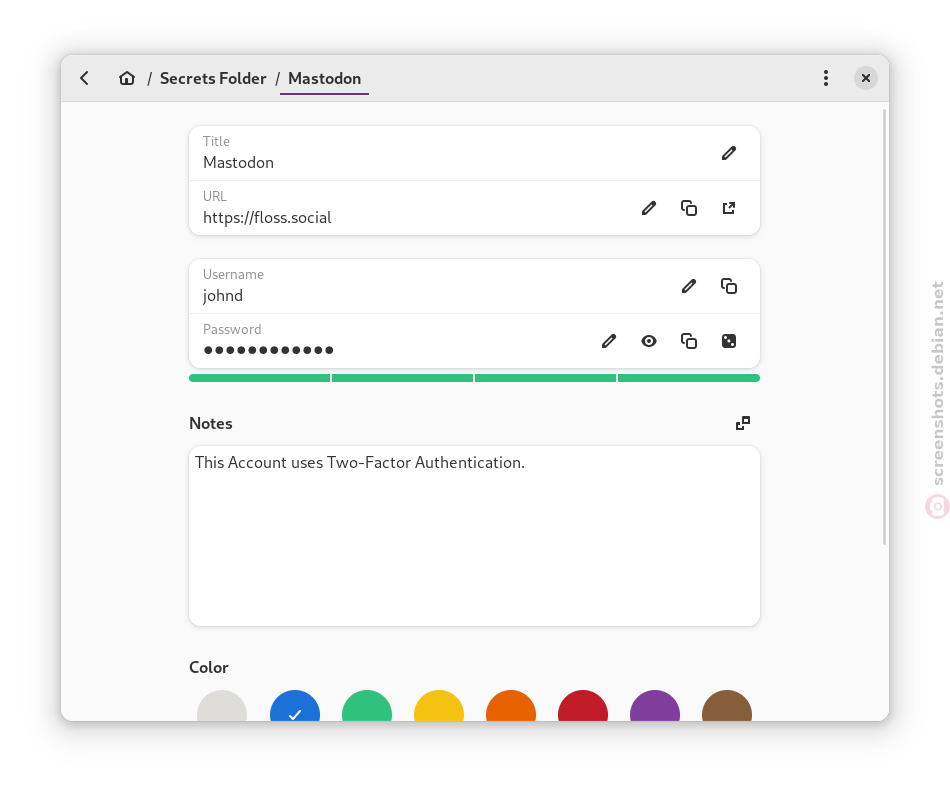Copy the Password to clipboard

point(689,341)
